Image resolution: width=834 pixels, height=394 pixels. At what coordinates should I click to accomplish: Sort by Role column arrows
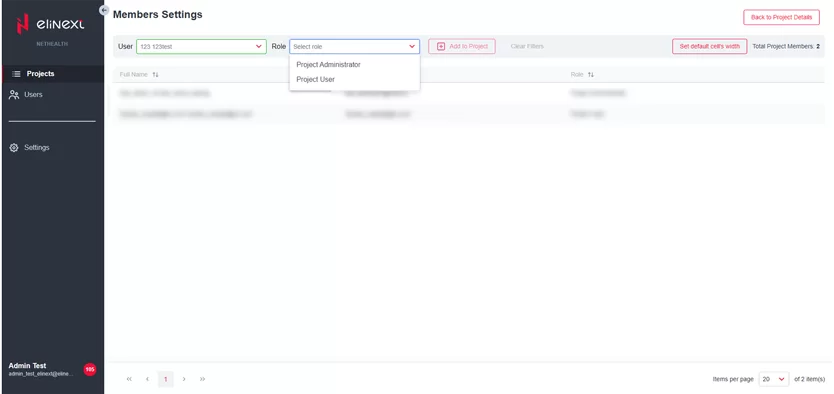point(590,75)
